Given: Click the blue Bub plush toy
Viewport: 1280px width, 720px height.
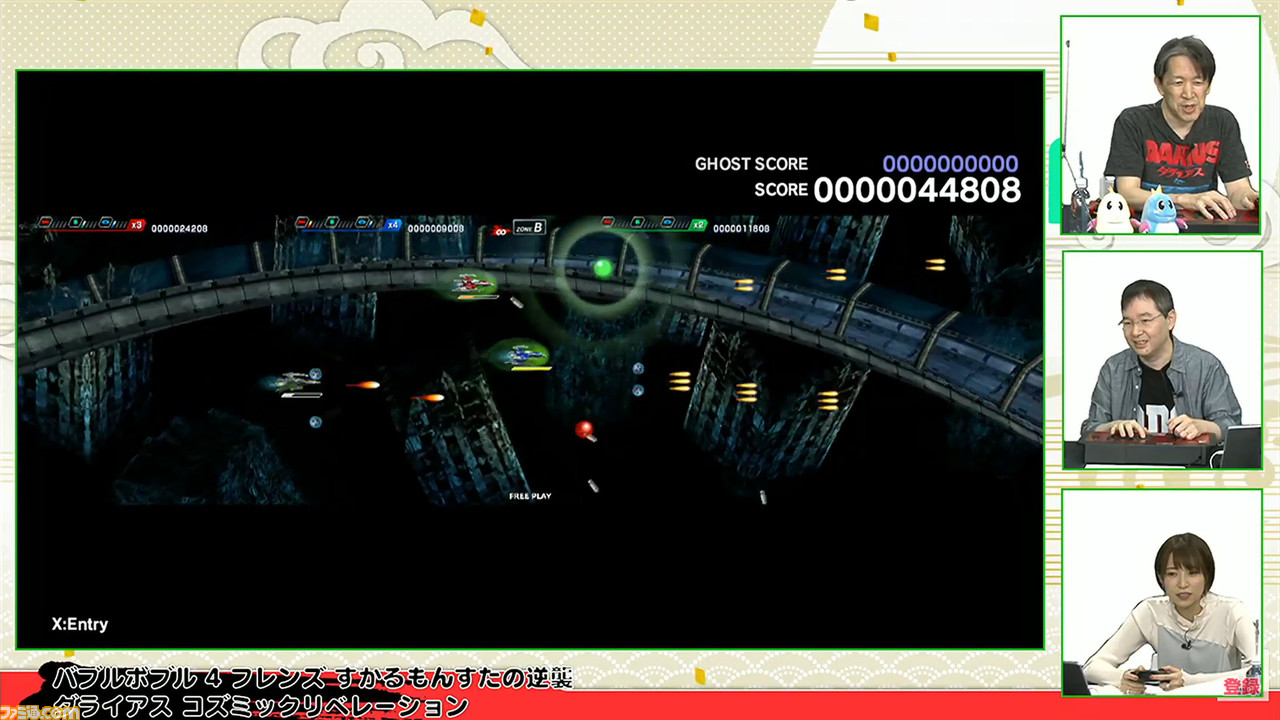Looking at the screenshot, I should [x=1164, y=210].
